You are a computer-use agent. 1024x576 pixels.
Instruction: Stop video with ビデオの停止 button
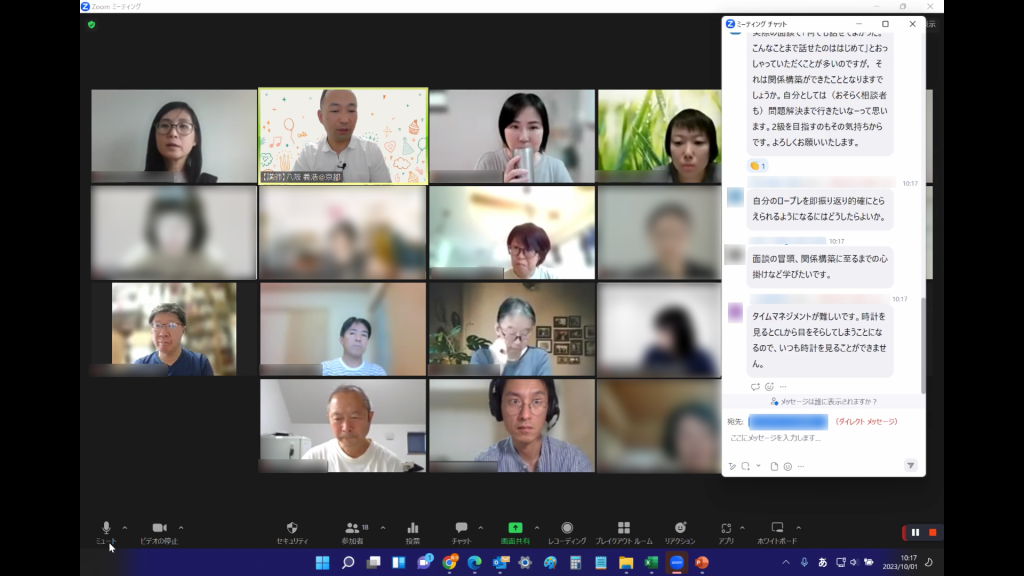tap(159, 531)
